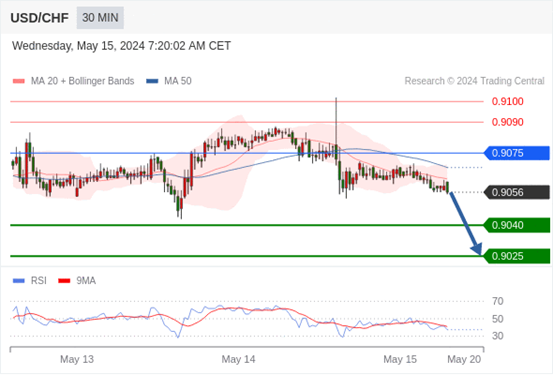The width and height of the screenshot is (553, 375).
Task: Click the May 20 date axis label
Action: click(x=464, y=359)
